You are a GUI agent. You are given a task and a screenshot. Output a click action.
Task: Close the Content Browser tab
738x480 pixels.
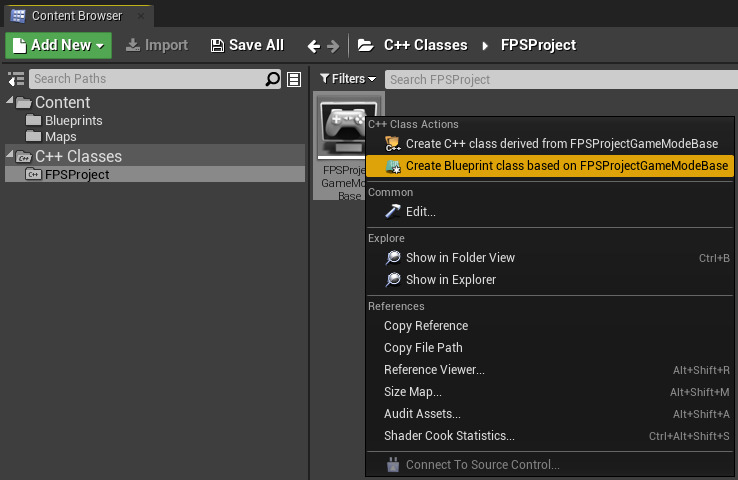pyautogui.click(x=141, y=16)
